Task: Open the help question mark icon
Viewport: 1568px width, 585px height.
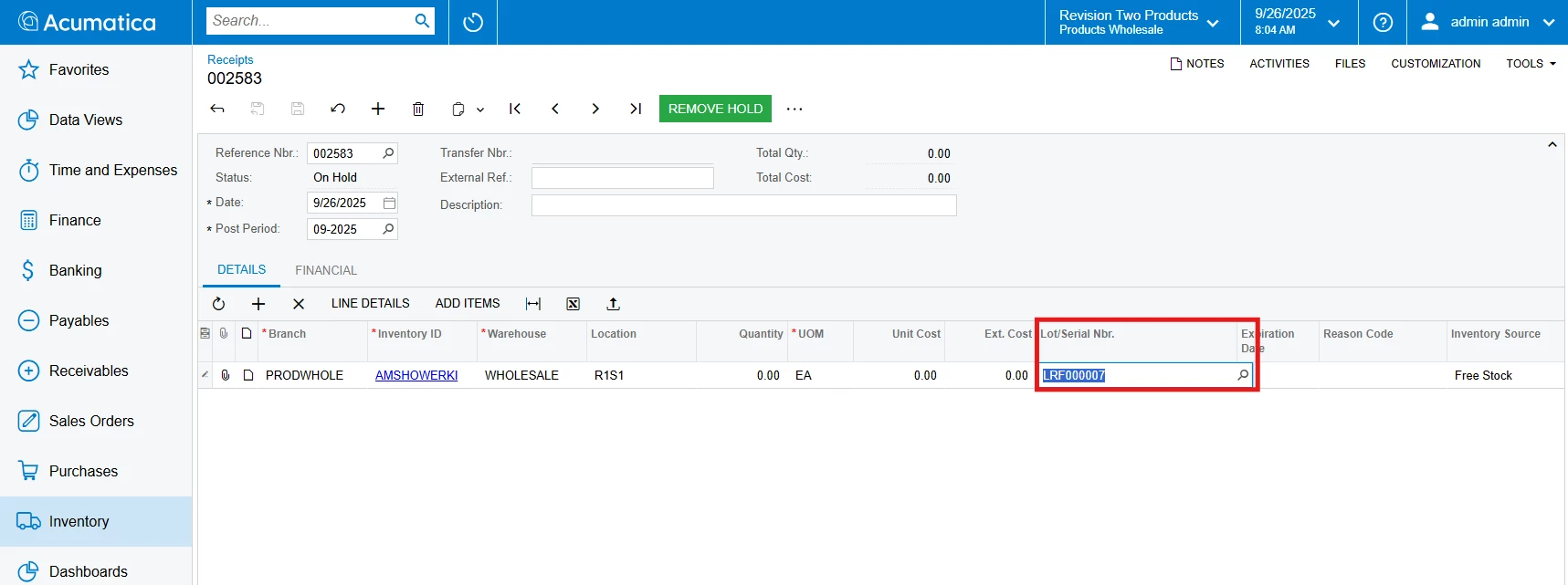Action: [1383, 22]
